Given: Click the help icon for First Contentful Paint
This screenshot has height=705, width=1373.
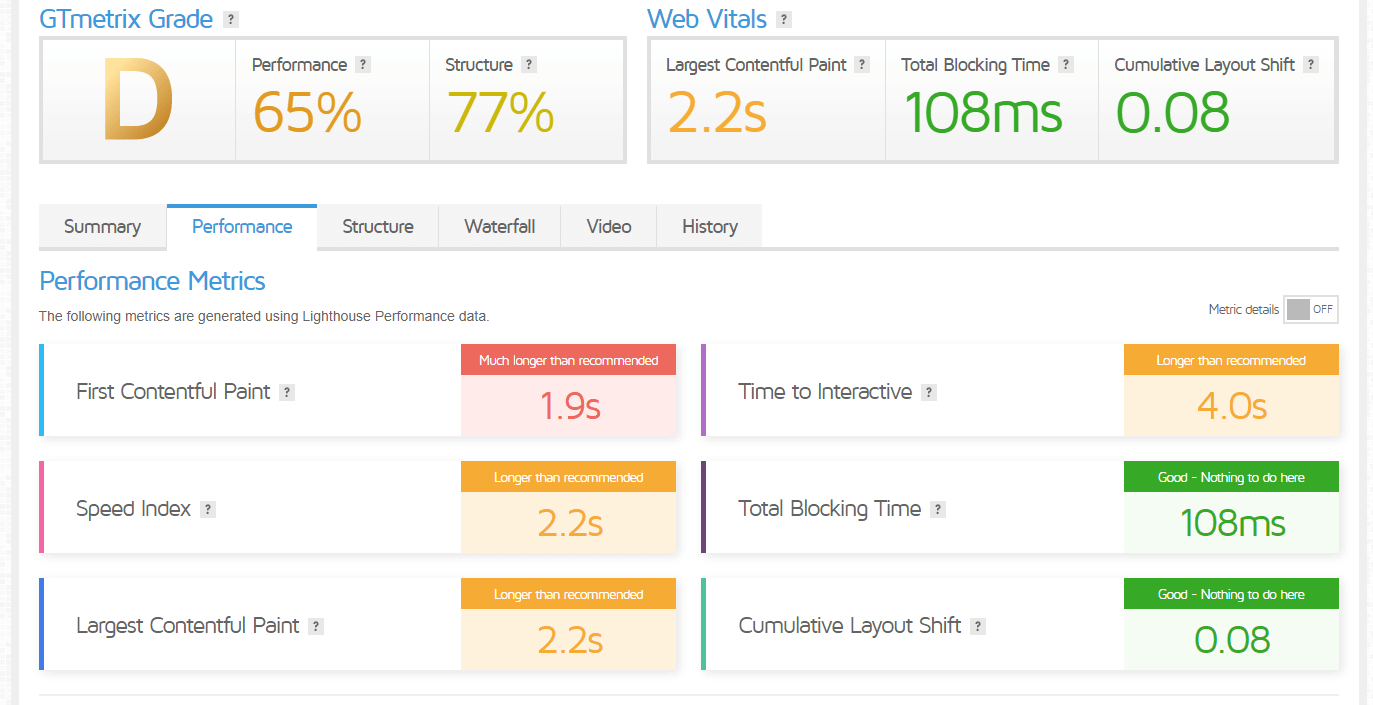Looking at the screenshot, I should (287, 392).
